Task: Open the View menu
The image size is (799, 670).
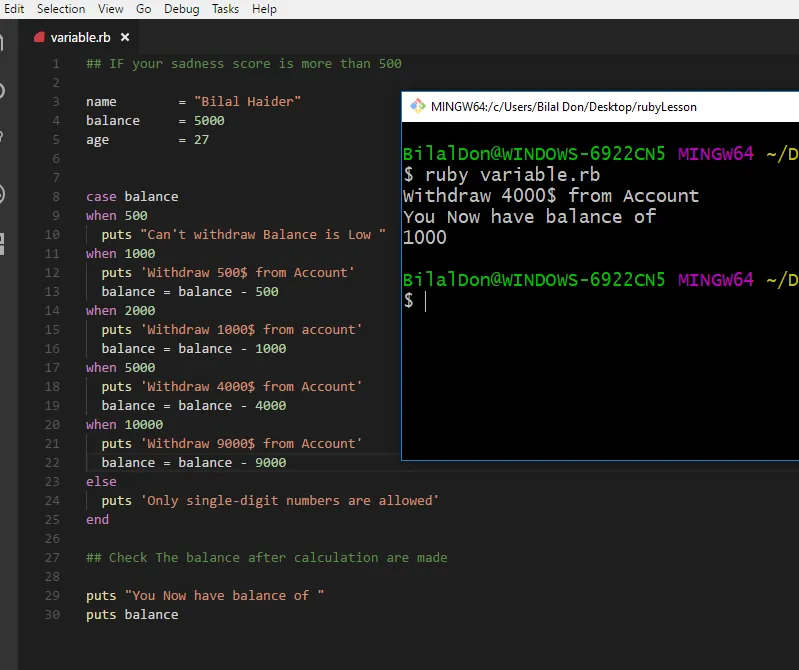Action: pos(111,9)
